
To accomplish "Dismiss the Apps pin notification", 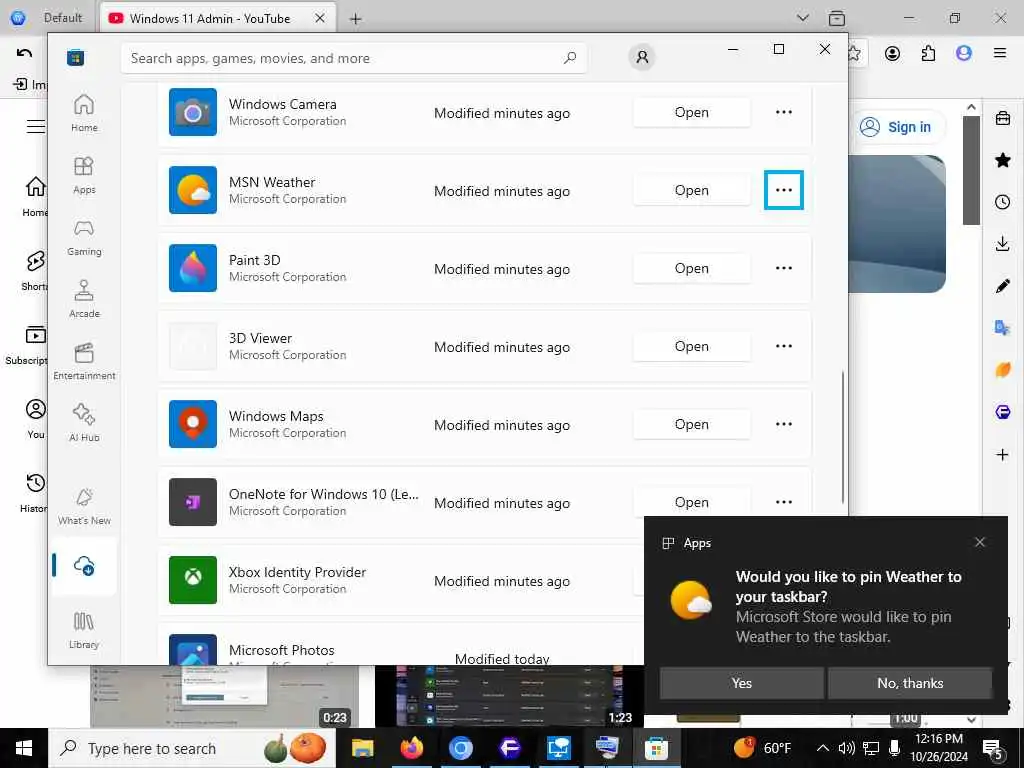I will 980,542.
